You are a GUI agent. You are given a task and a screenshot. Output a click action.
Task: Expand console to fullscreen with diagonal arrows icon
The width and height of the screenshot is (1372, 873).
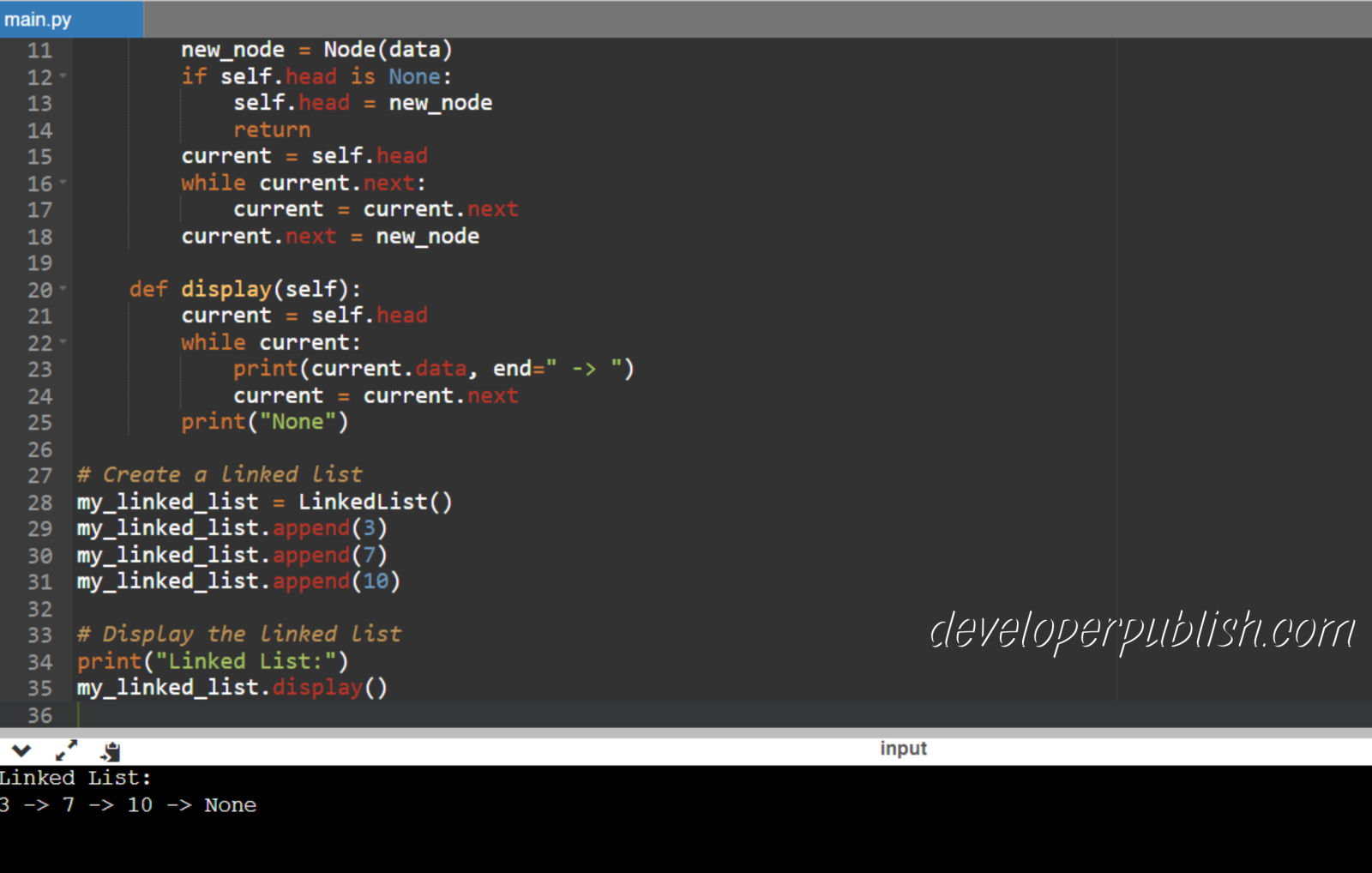(66, 750)
